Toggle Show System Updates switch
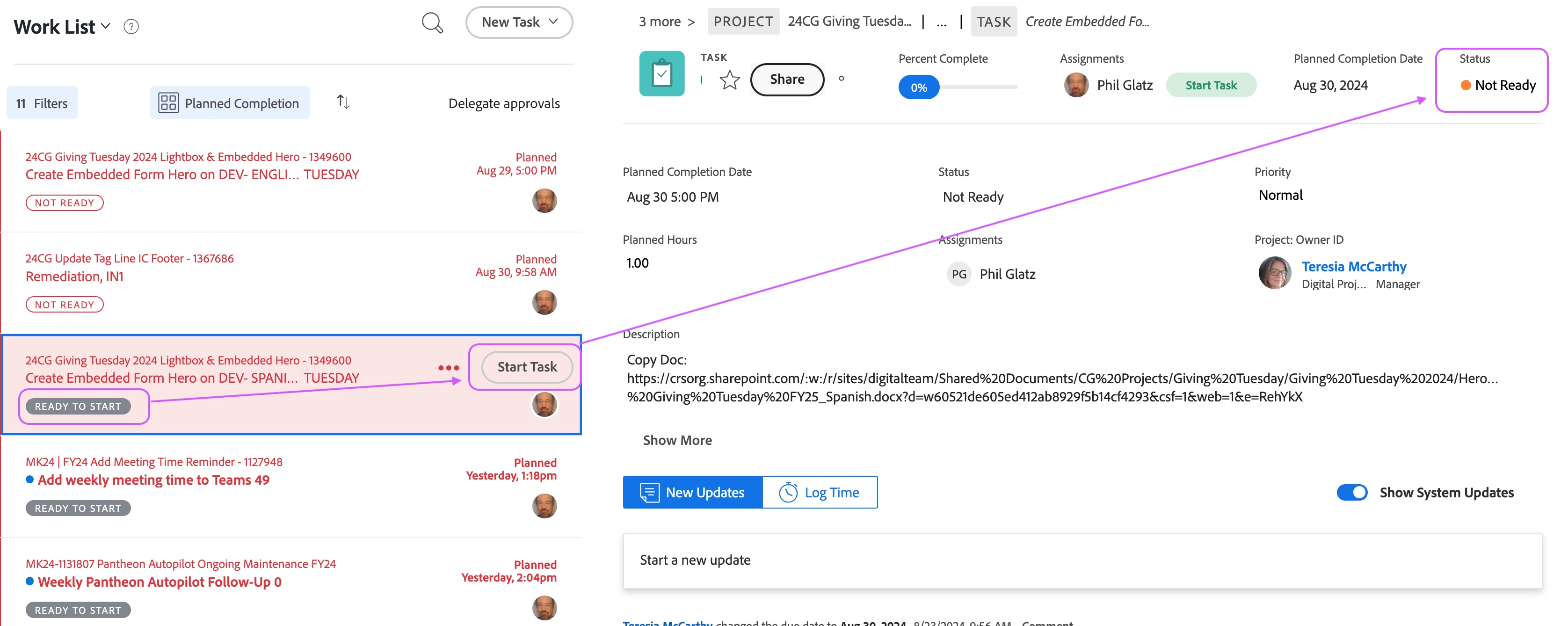 1351,492
